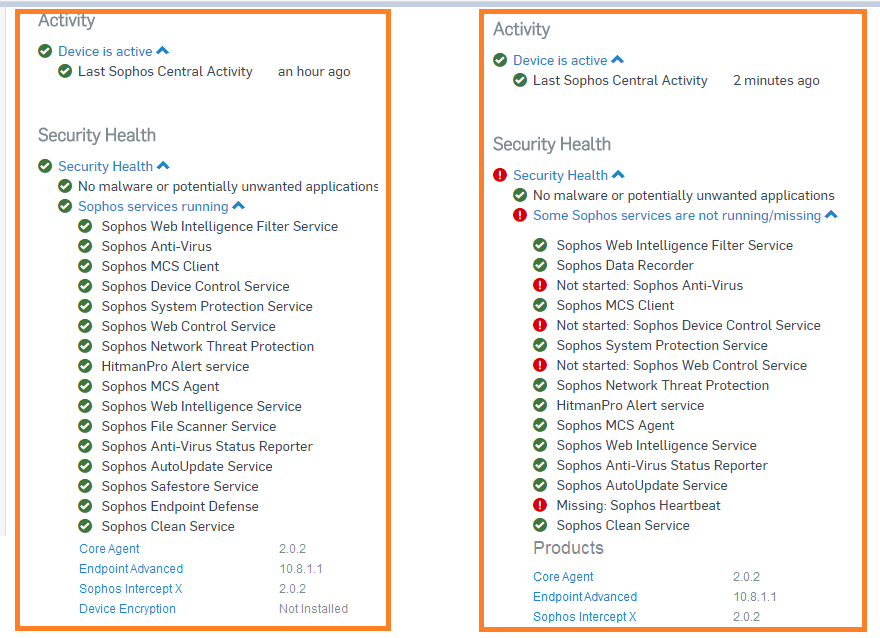Click red alert beside 'Missing: Sophos Heartbeat'
Image resolution: width=880 pixels, height=638 pixels.
(540, 505)
